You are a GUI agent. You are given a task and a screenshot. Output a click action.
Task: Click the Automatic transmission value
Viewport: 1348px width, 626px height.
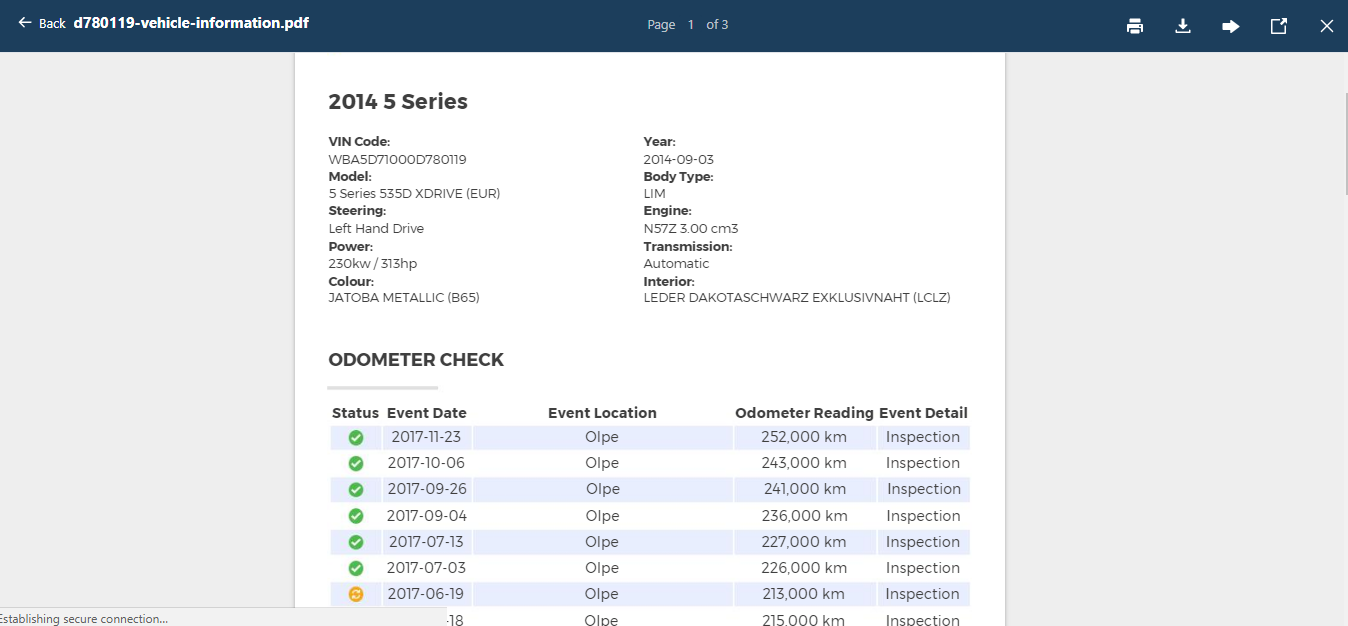point(677,264)
